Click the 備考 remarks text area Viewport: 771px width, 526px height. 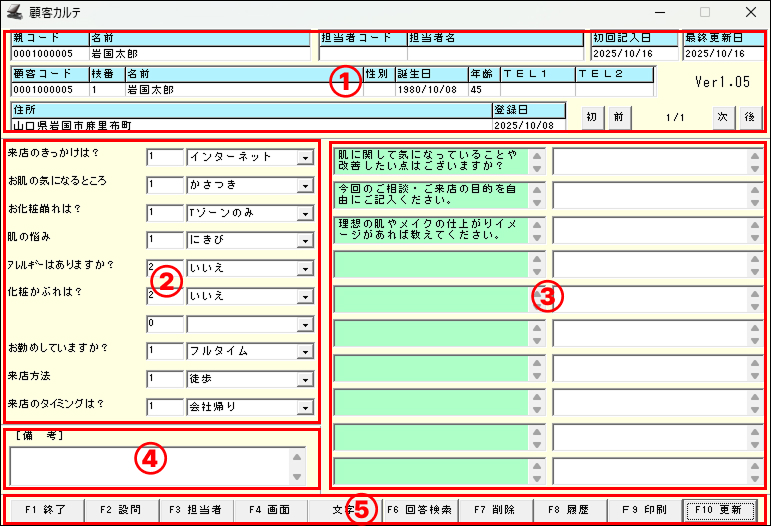point(148,465)
